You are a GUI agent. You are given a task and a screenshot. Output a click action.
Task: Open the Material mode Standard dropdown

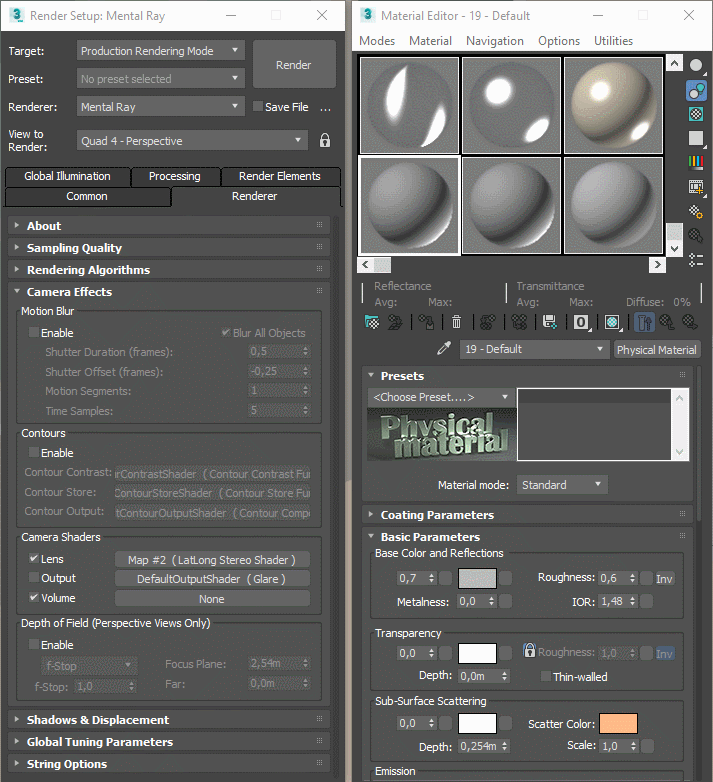pos(562,485)
